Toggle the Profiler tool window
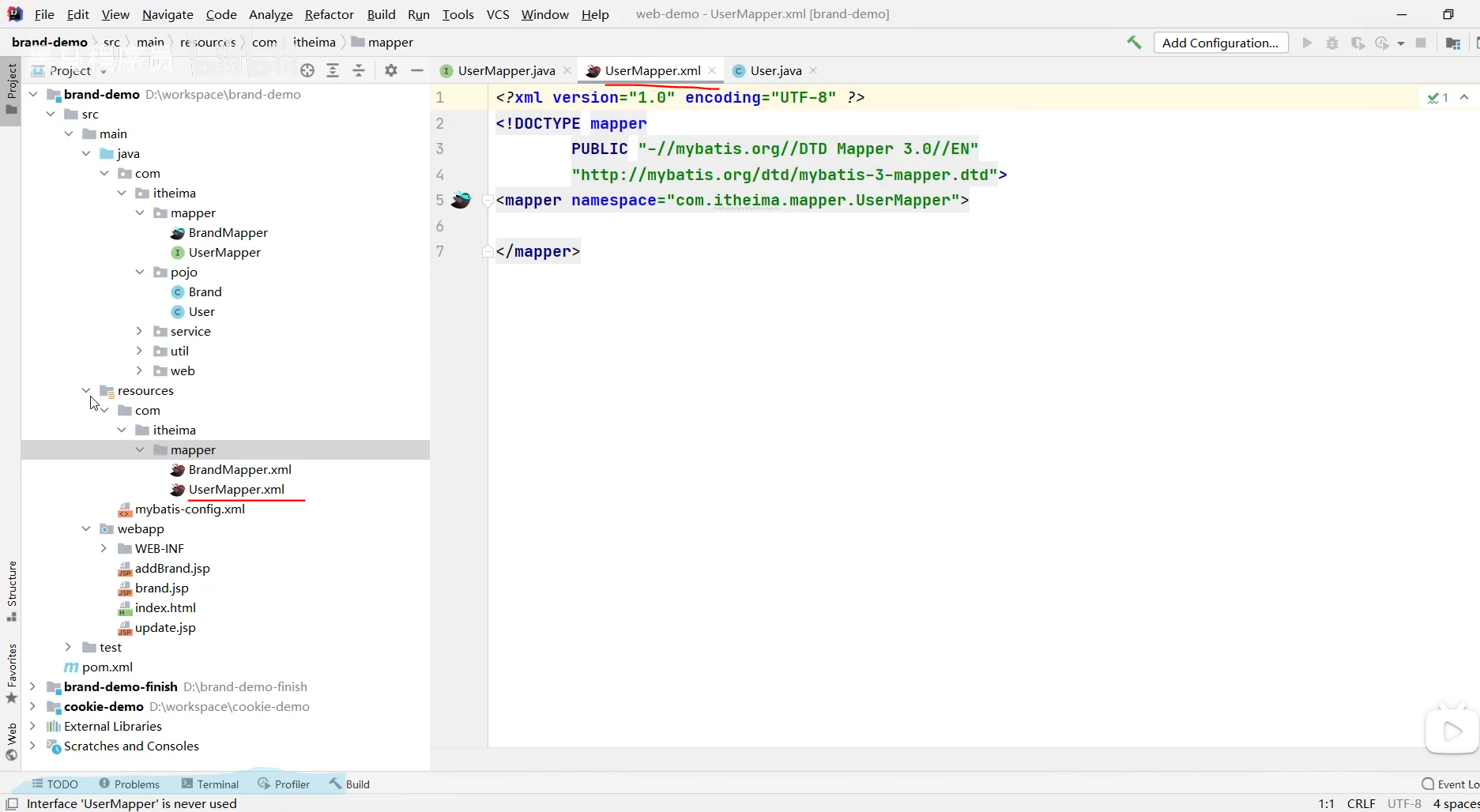 284,784
